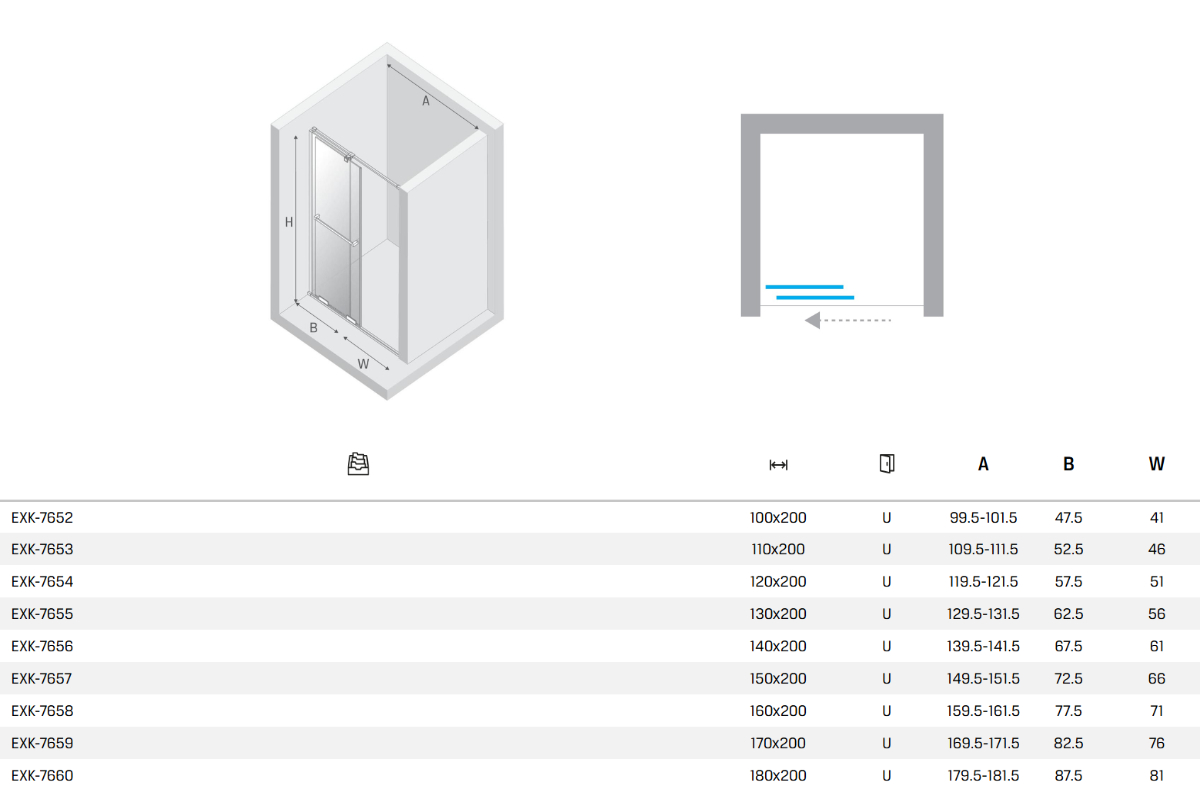Image resolution: width=1200 pixels, height=796 pixels.
Task: Click the W value 76
Action: point(1157,743)
